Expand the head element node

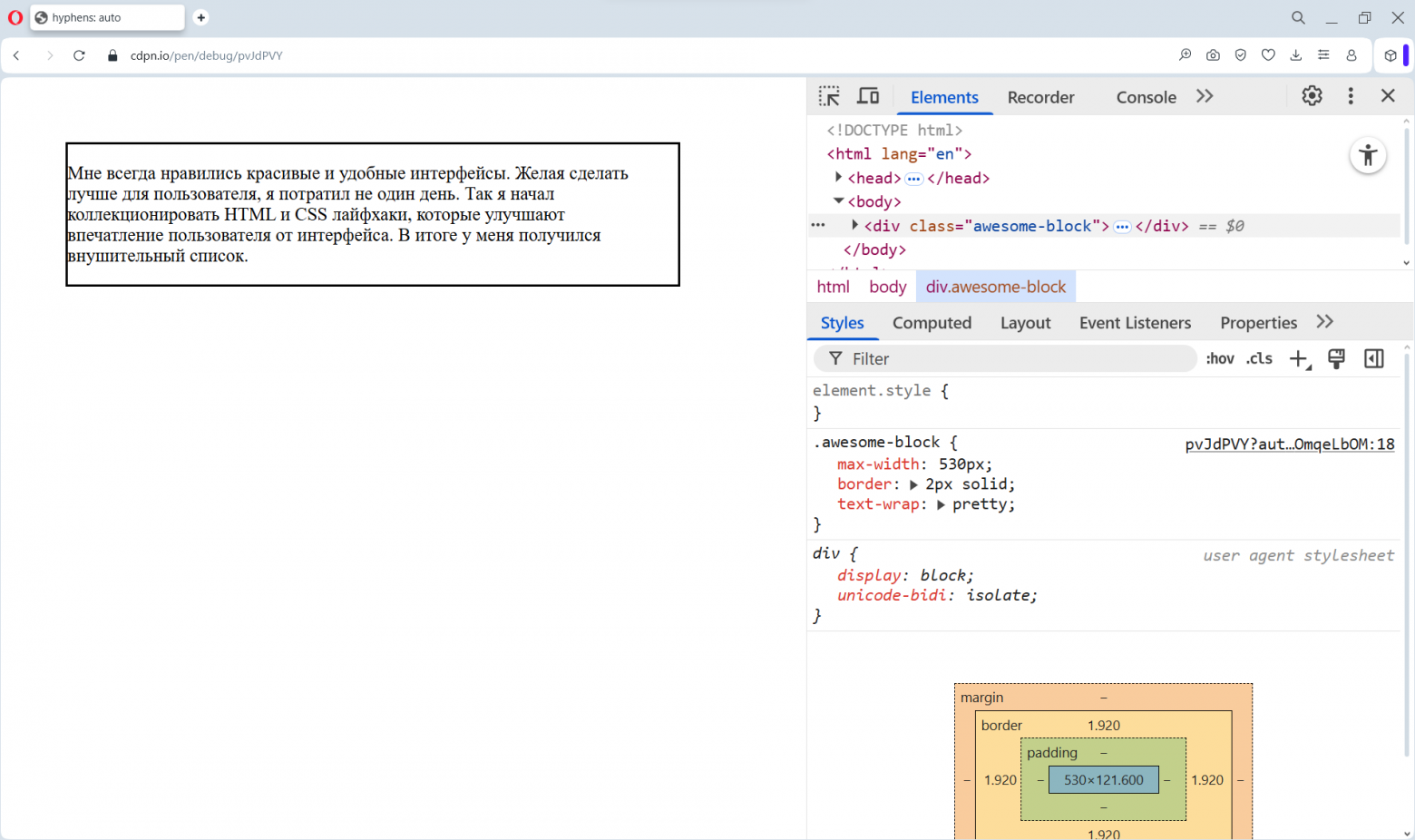coord(838,178)
